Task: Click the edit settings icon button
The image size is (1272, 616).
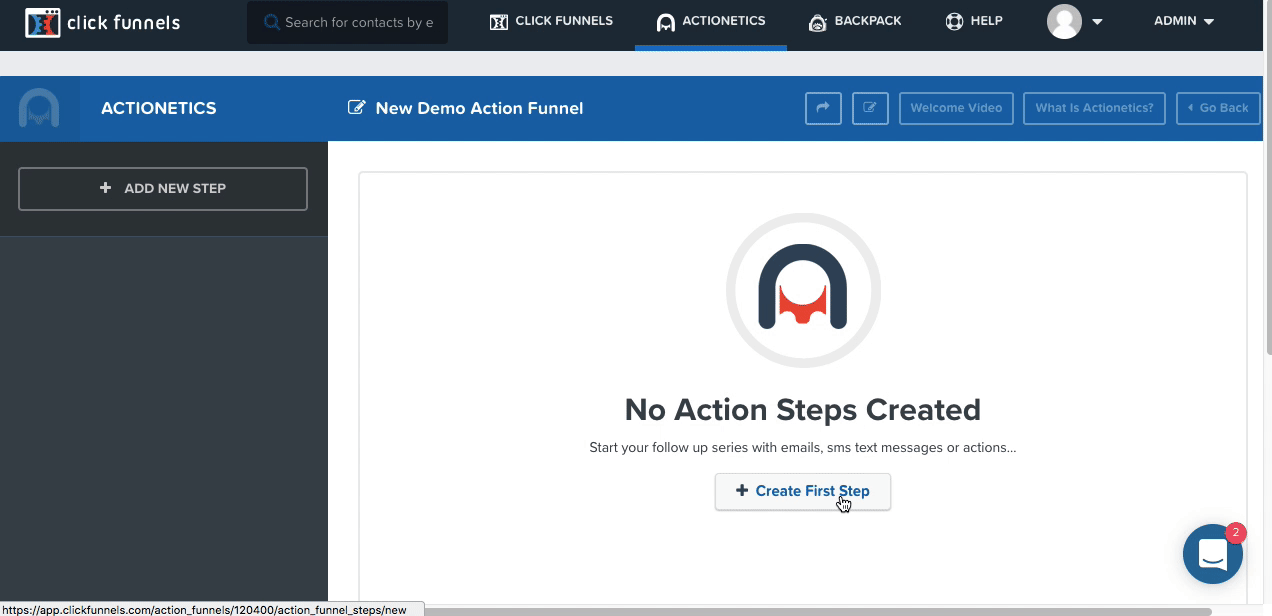Action: click(x=870, y=108)
